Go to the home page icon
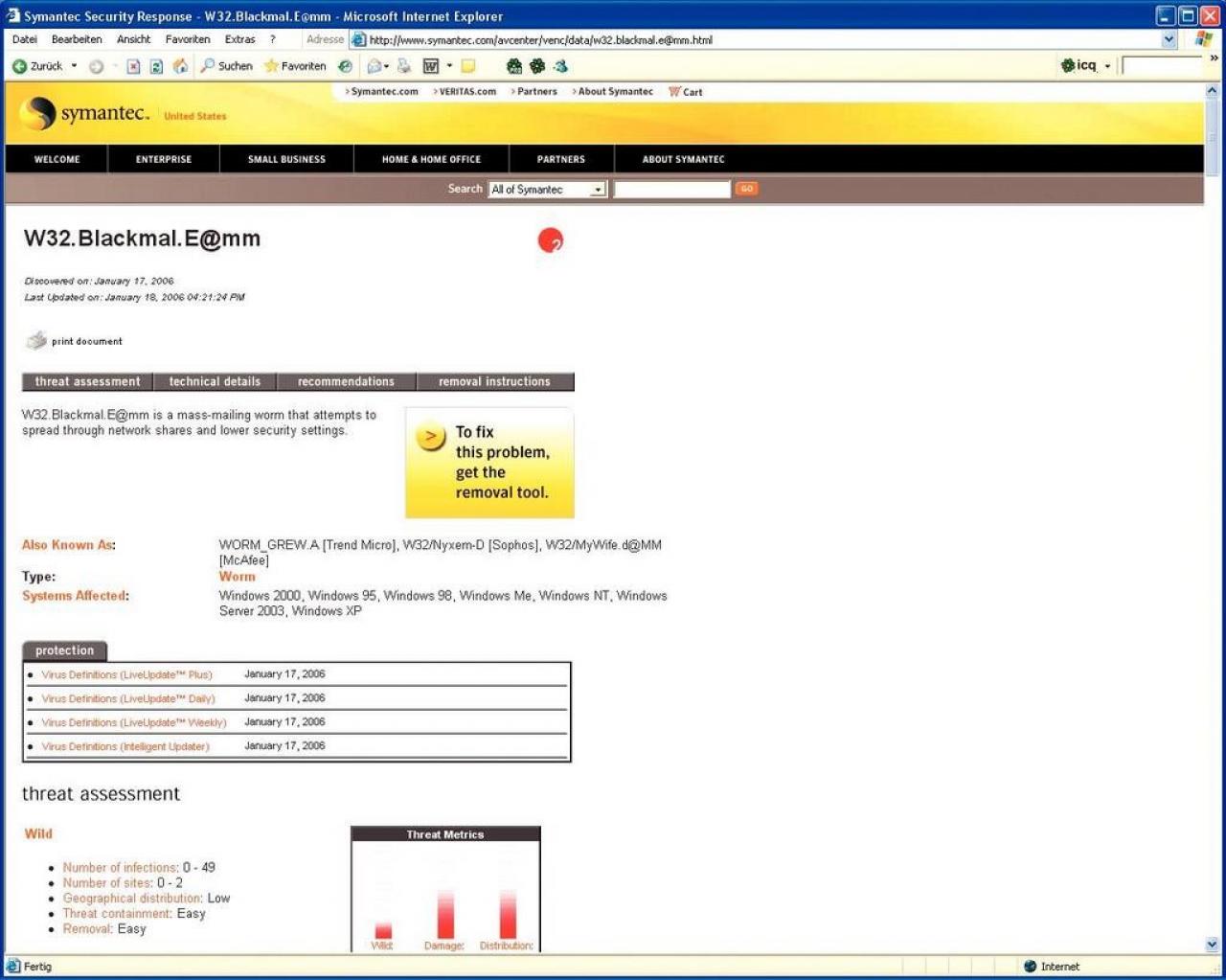This screenshot has width=1226, height=980. click(x=180, y=66)
